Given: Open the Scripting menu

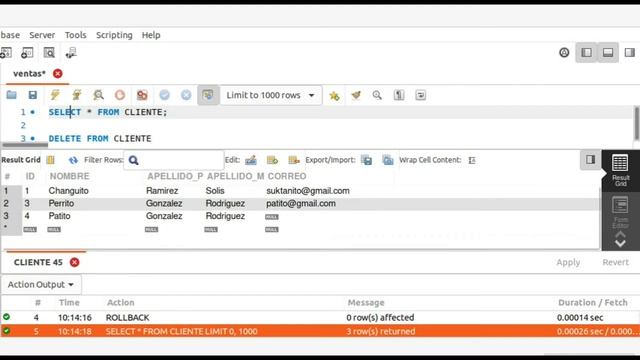Looking at the screenshot, I should pyautogui.click(x=114, y=35).
